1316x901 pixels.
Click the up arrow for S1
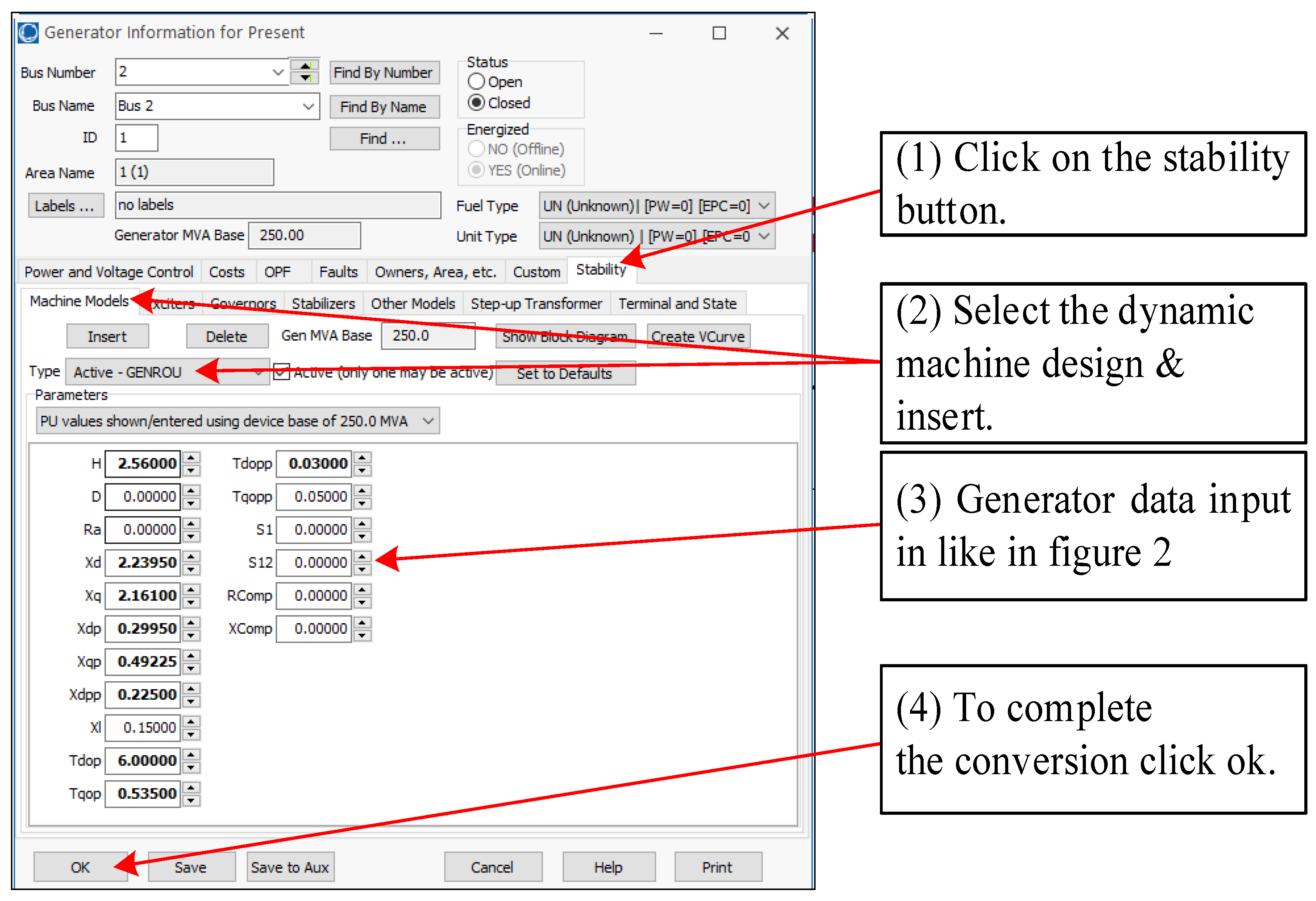pyautogui.click(x=362, y=524)
